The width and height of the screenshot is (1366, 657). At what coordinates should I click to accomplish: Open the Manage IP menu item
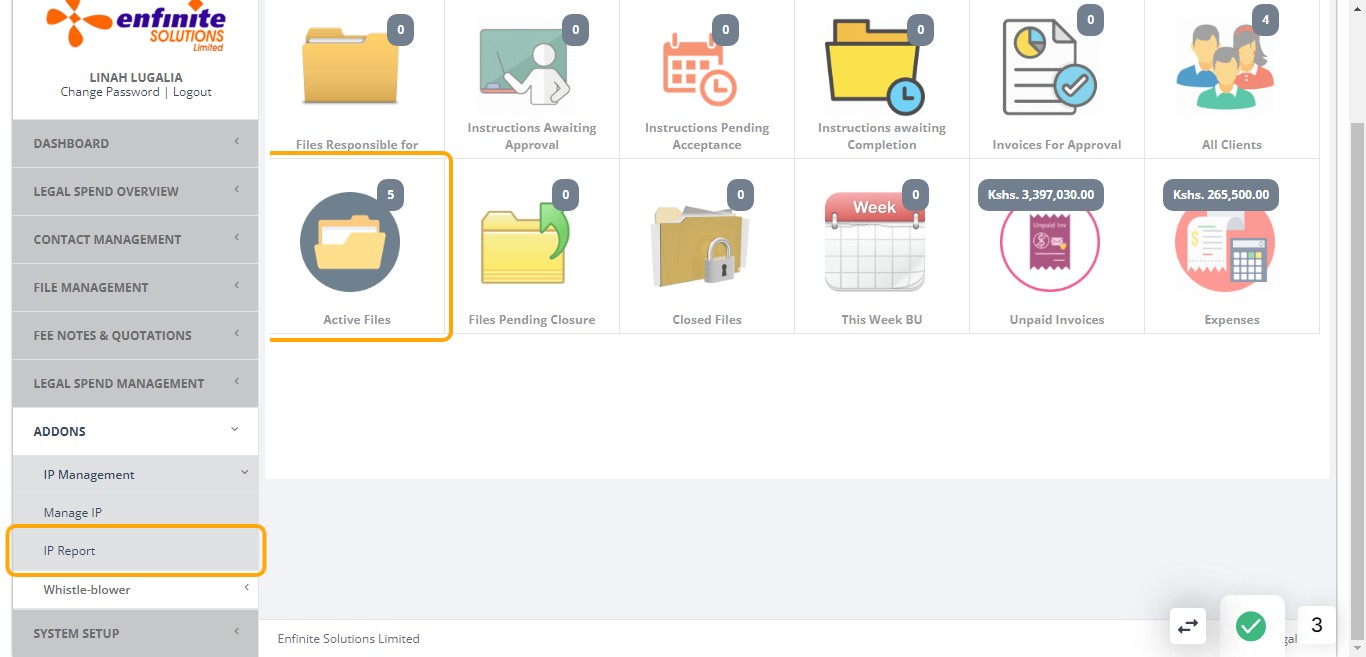coord(135,513)
